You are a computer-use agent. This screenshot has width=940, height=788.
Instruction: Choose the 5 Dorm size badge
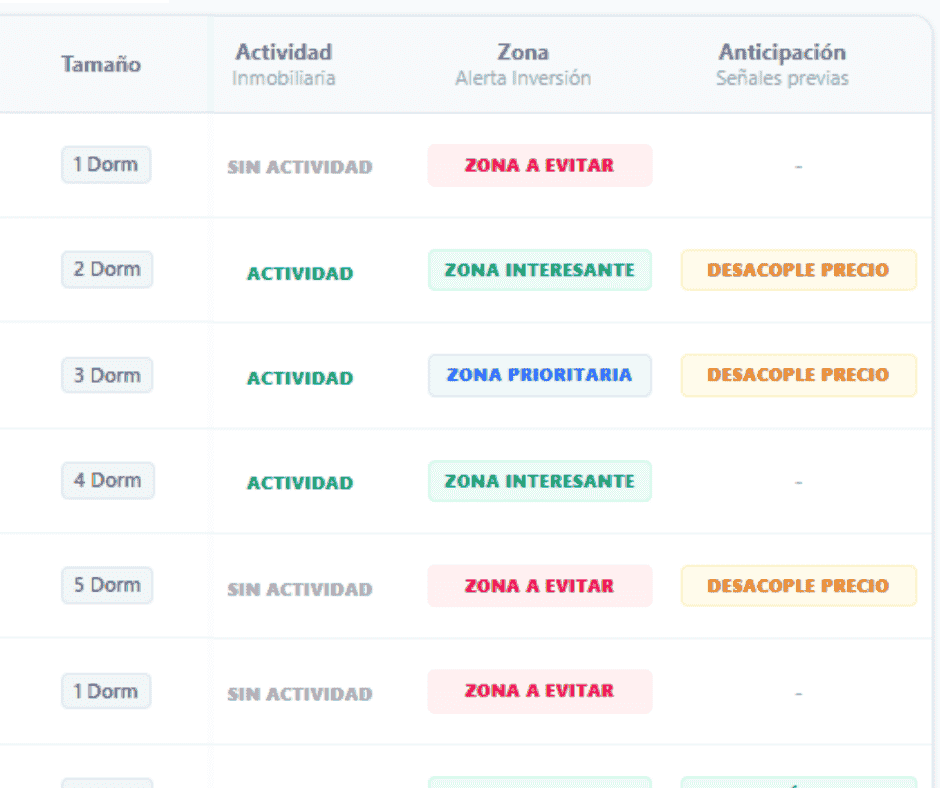[x=107, y=585]
